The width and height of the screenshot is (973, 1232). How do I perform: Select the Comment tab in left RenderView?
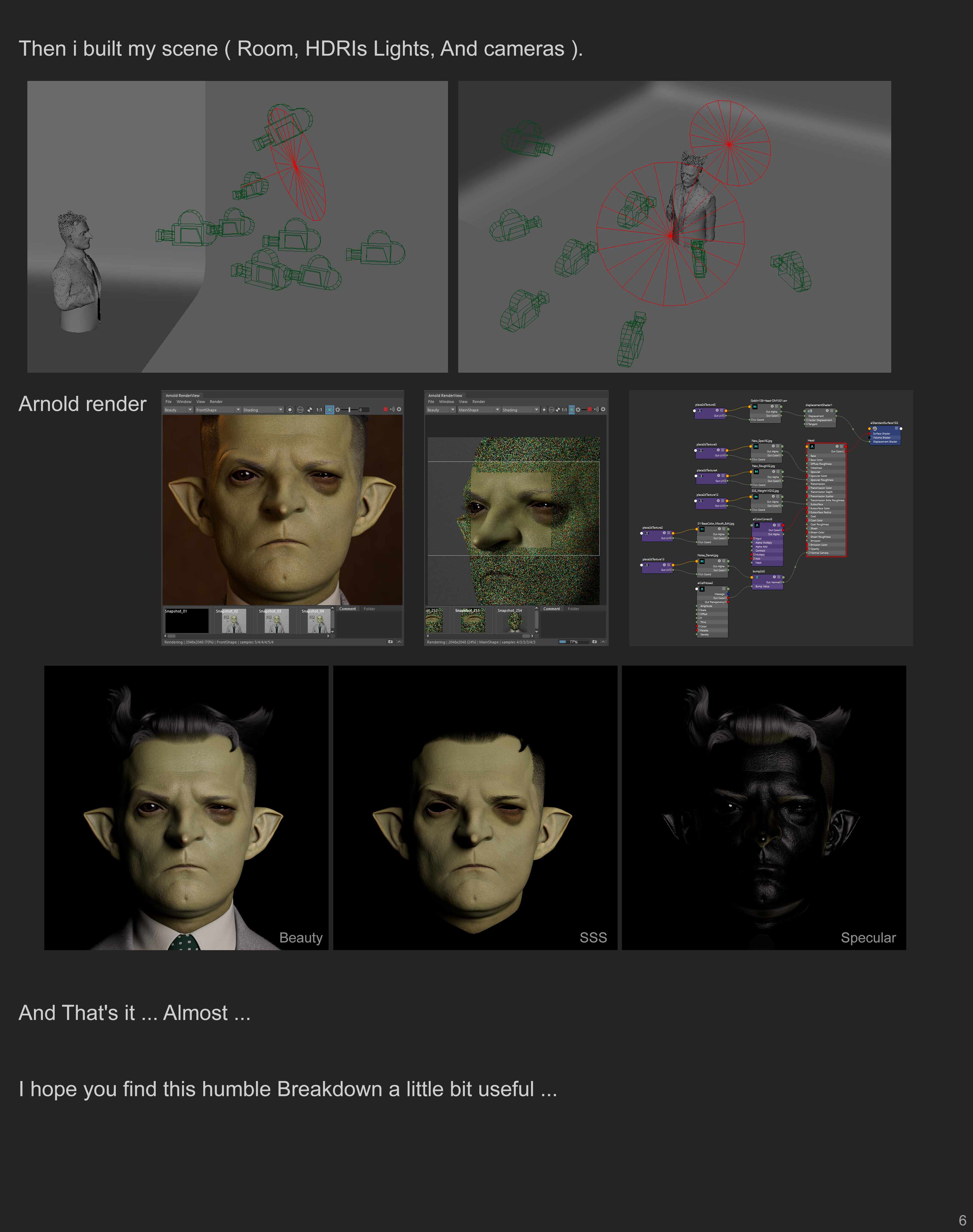tap(348, 608)
